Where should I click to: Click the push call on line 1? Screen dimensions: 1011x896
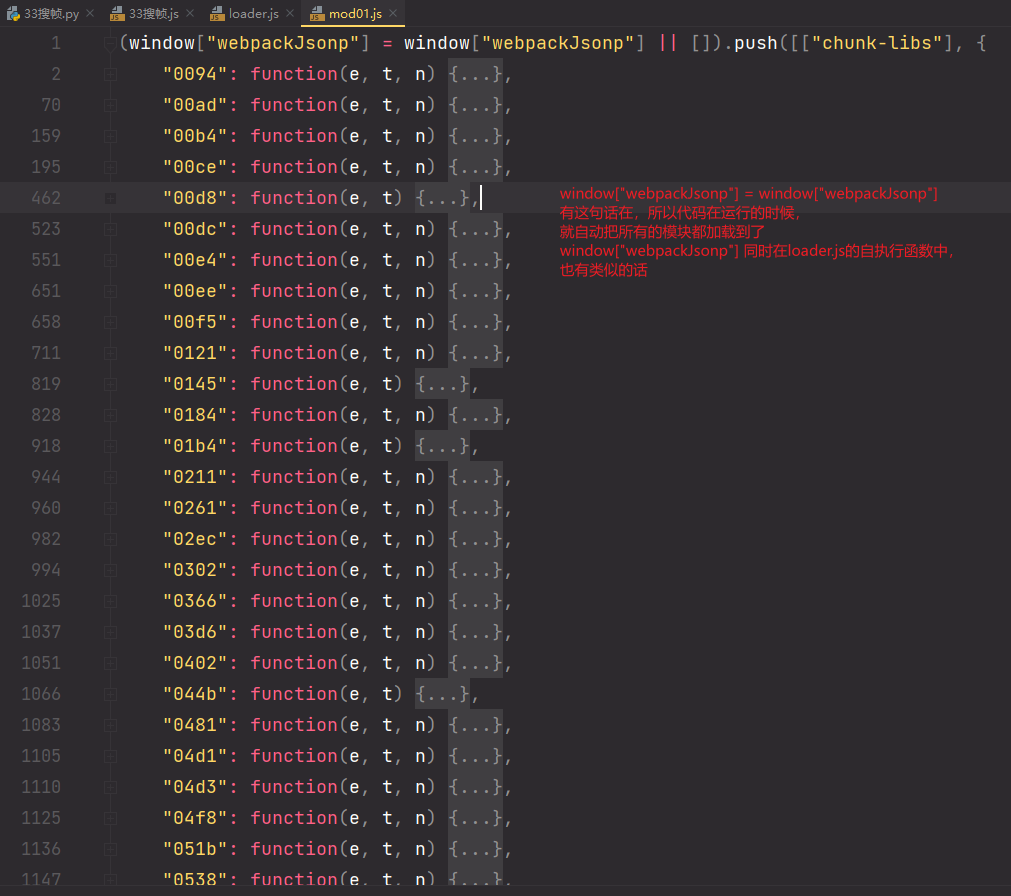(x=756, y=43)
